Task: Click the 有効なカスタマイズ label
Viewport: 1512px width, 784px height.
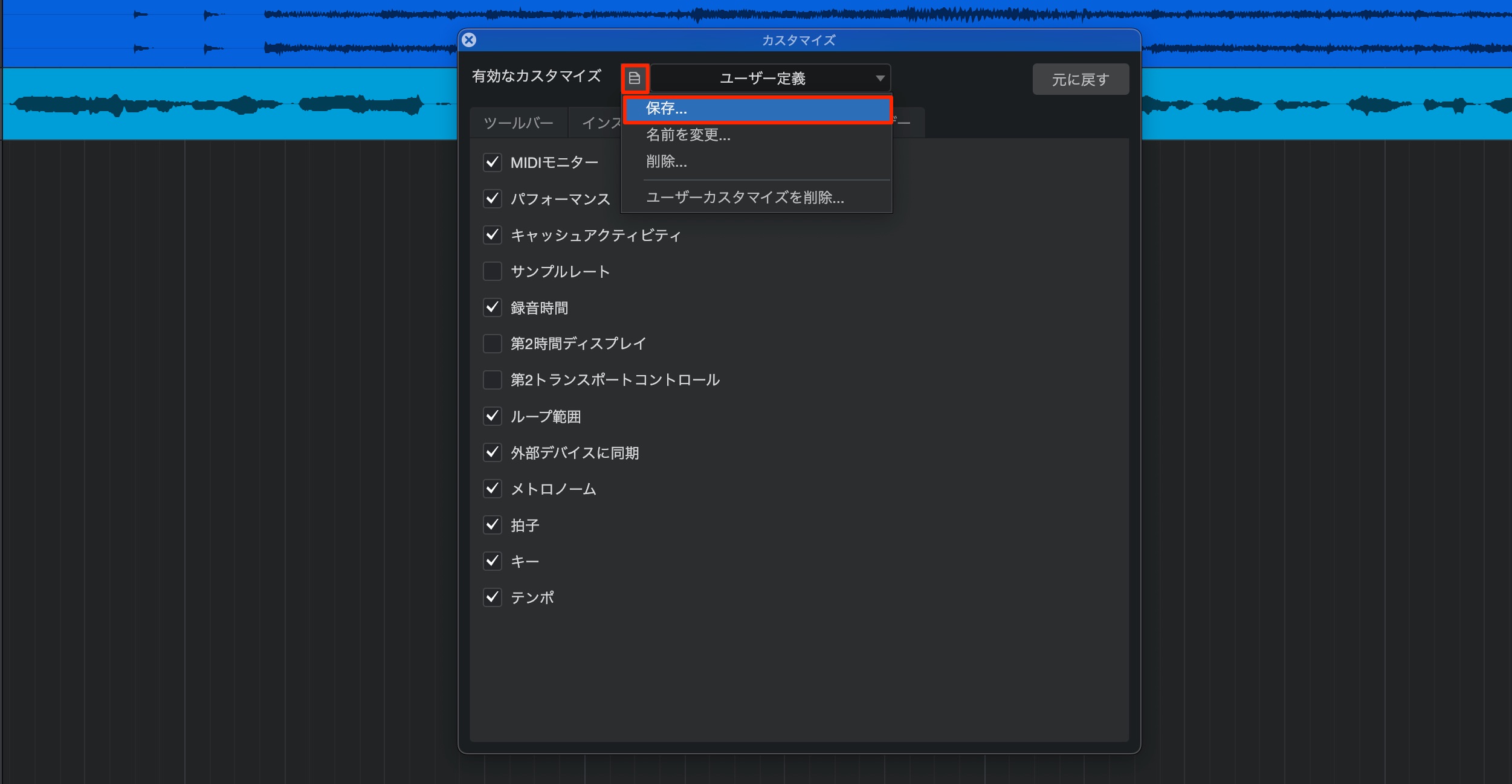Action: (537, 76)
